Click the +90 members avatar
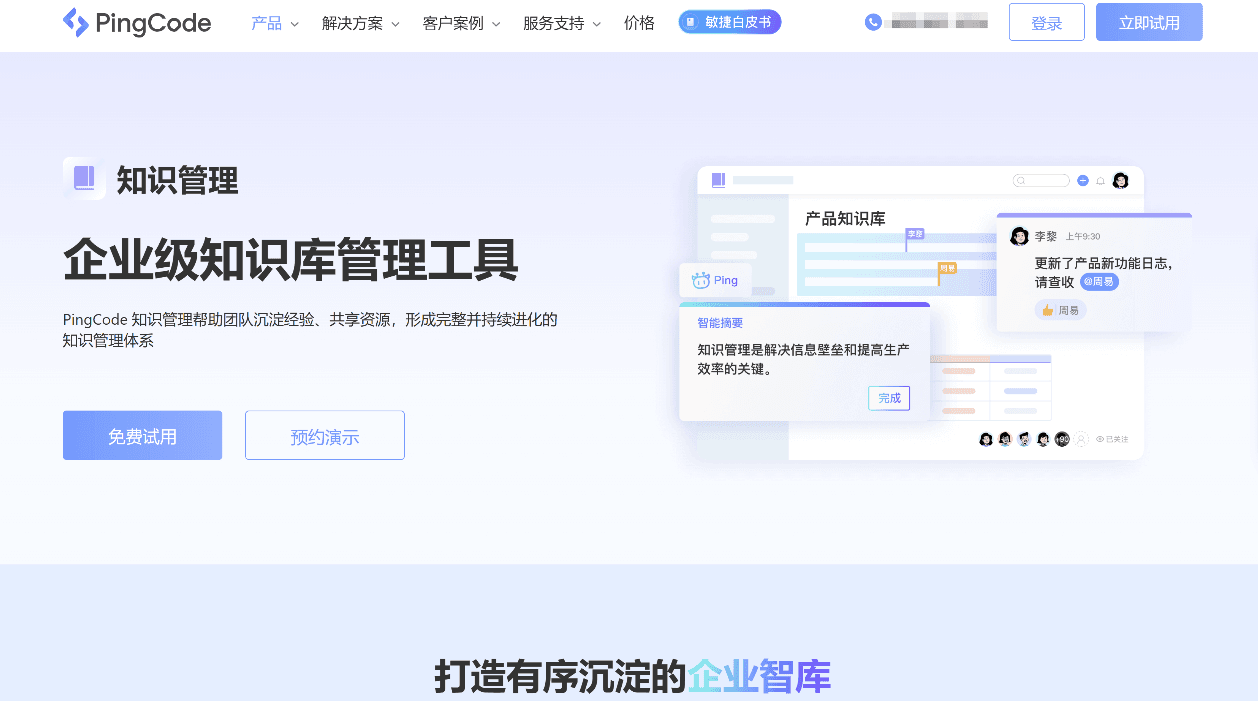 click(x=1062, y=439)
